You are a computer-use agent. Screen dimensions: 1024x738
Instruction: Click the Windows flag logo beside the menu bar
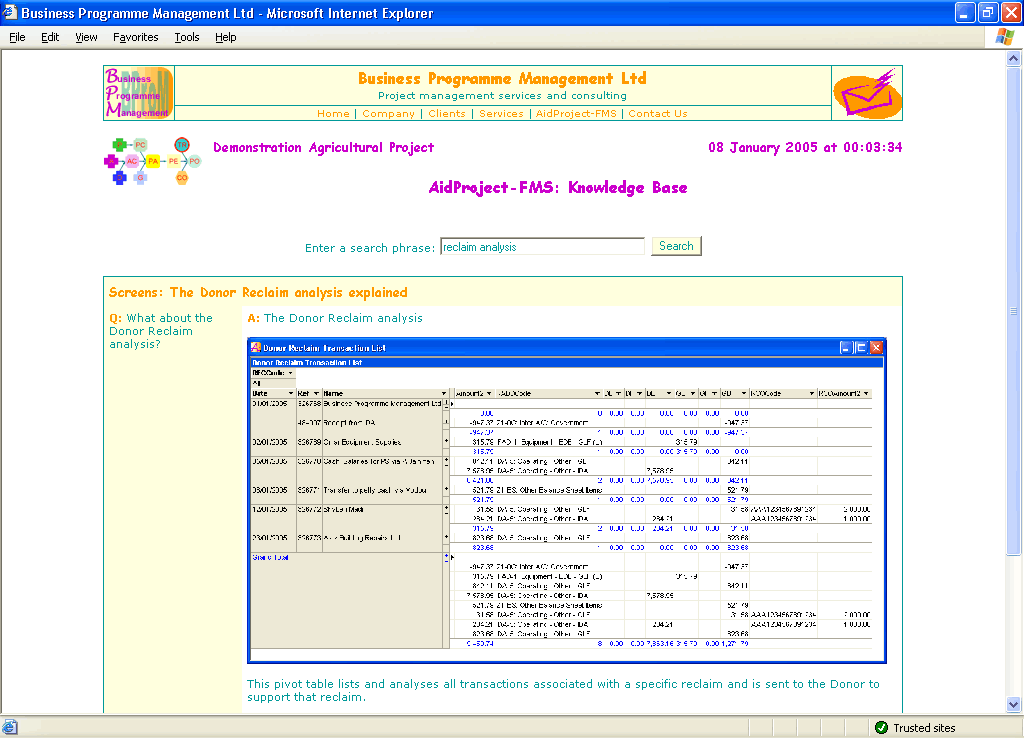click(x=1004, y=37)
